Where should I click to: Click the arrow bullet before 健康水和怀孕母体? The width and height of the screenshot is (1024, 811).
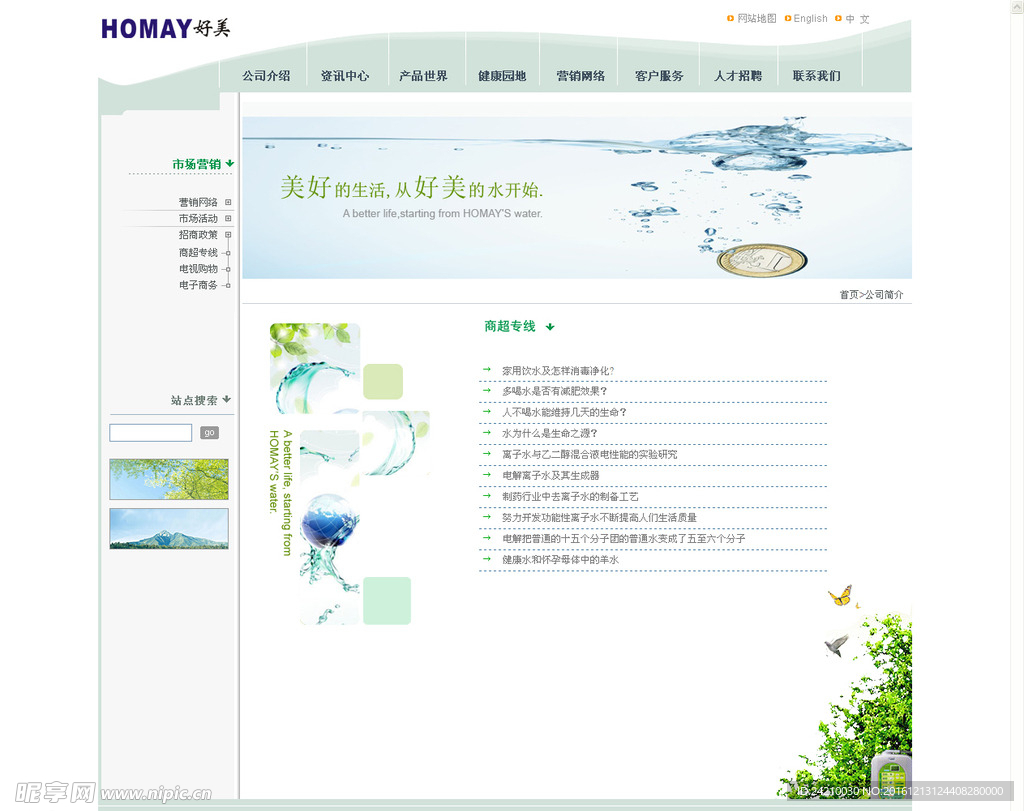coord(487,559)
